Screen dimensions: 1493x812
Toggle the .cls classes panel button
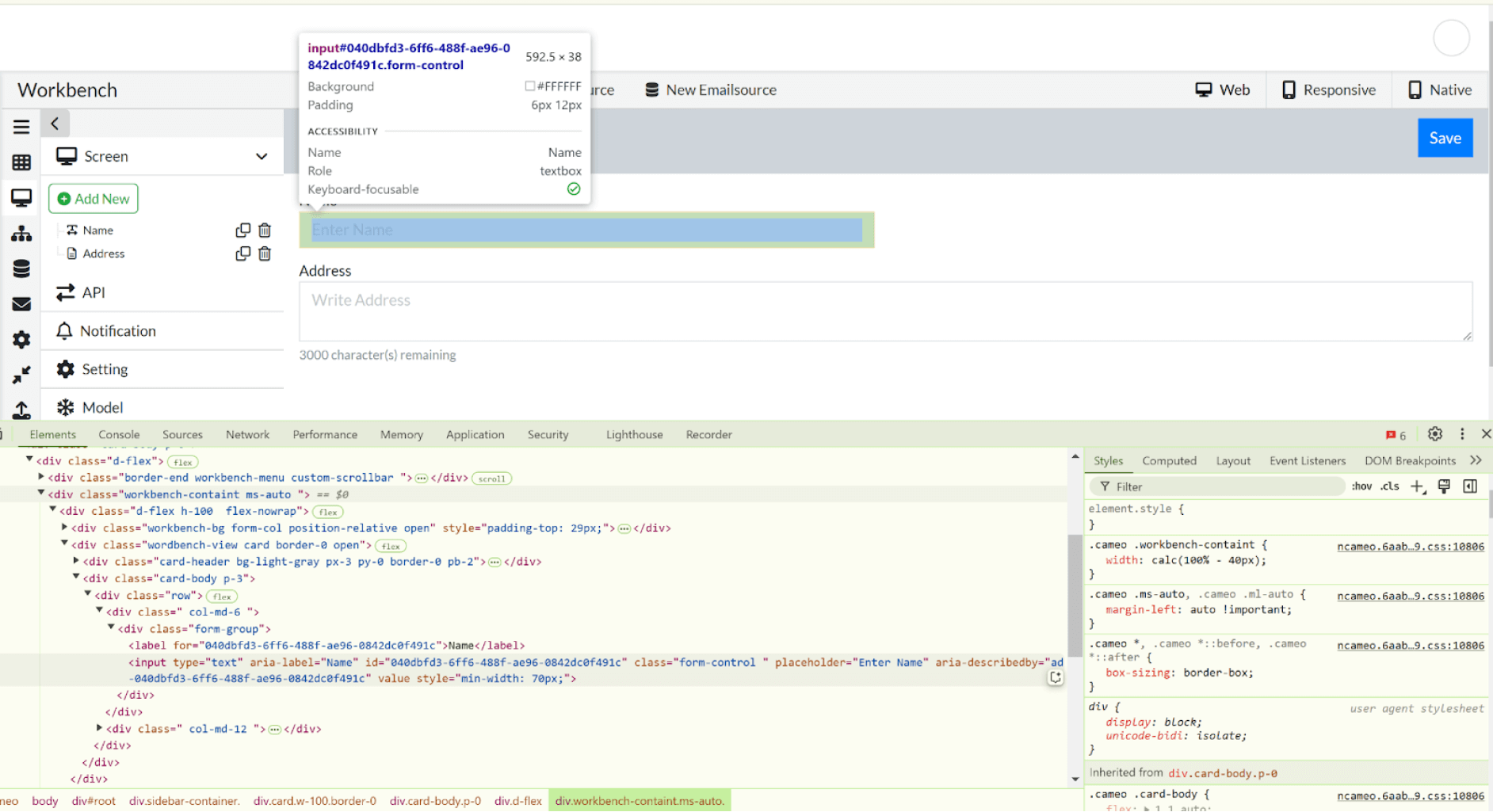(x=1390, y=486)
